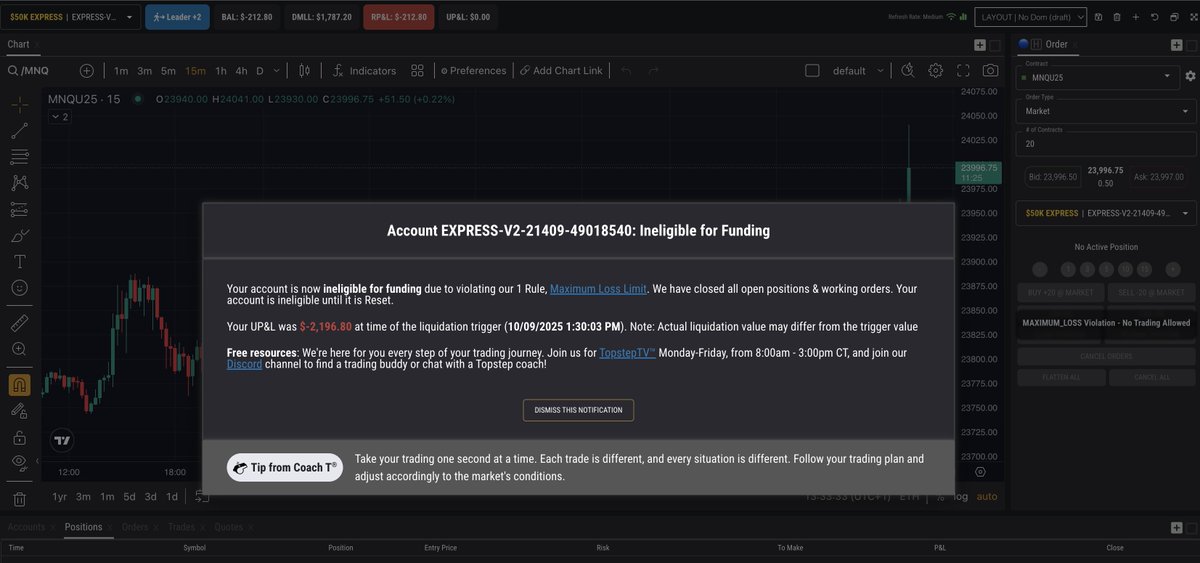Select the 5d date range
The image size is (1200, 563).
pos(129,497)
